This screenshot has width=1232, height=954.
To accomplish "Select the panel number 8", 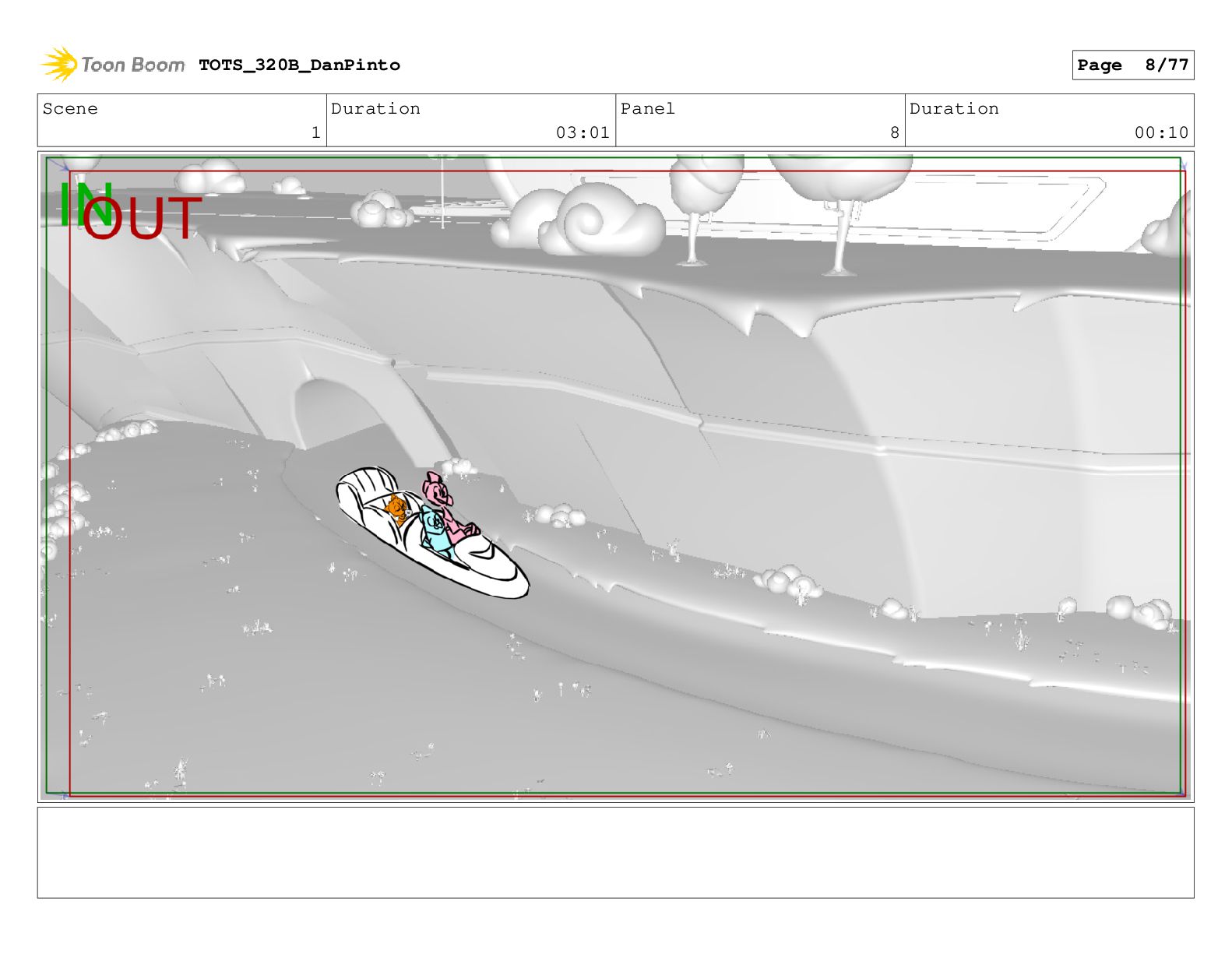I will tap(895, 133).
